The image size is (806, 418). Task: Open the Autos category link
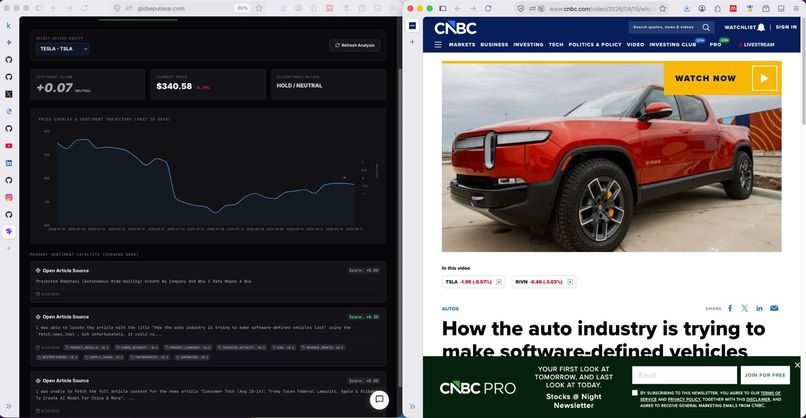coord(450,308)
